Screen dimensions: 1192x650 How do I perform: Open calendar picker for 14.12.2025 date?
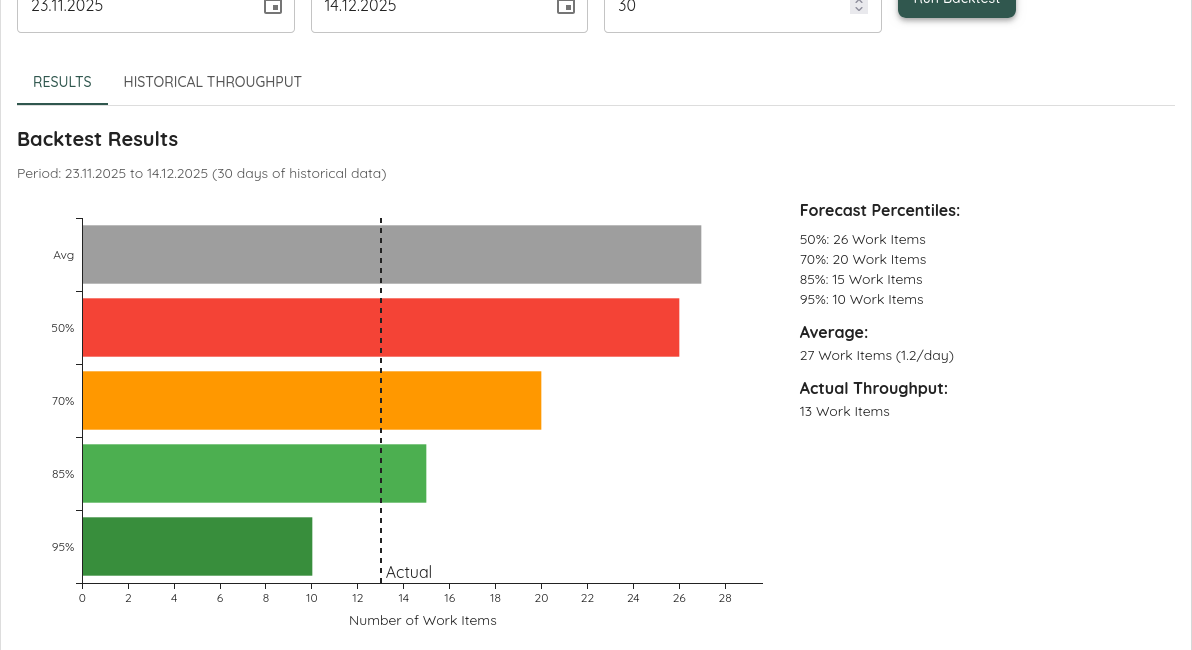pyautogui.click(x=566, y=7)
